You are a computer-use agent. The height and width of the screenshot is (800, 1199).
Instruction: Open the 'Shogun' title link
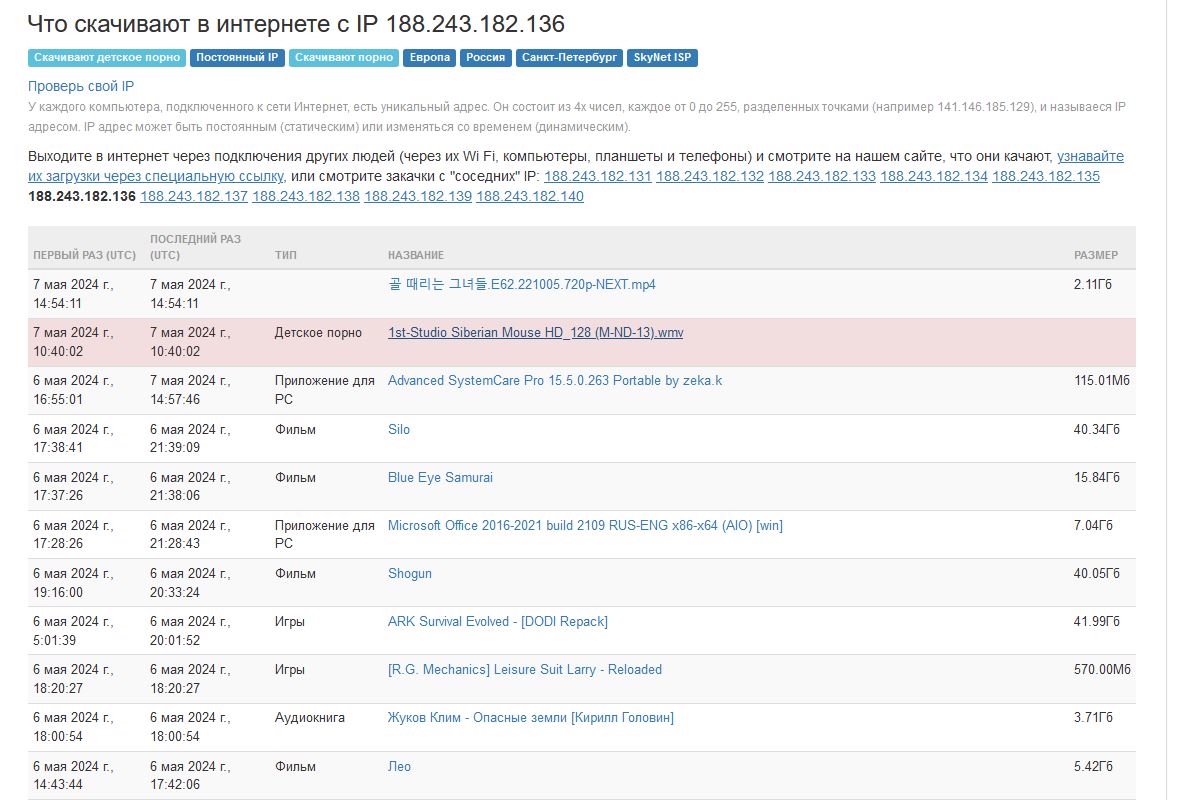pyautogui.click(x=409, y=574)
